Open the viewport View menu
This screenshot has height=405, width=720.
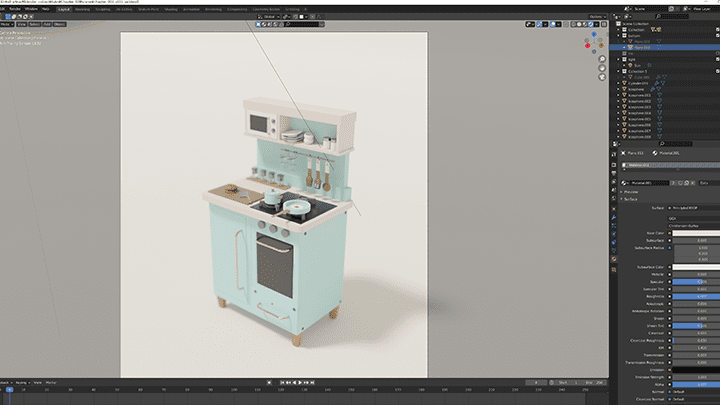pos(22,24)
